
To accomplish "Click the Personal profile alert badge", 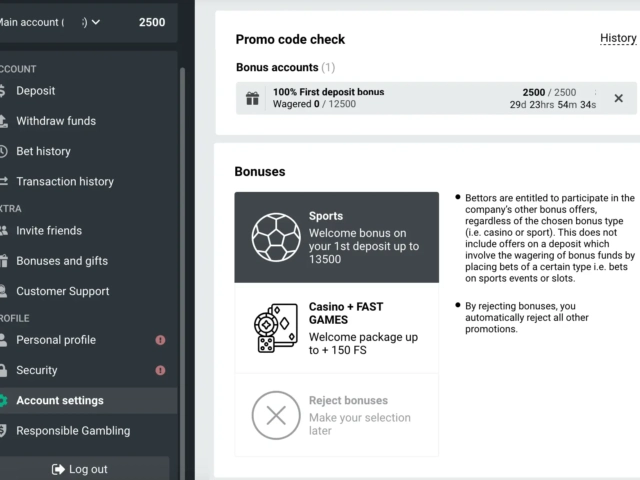I will tap(160, 340).
